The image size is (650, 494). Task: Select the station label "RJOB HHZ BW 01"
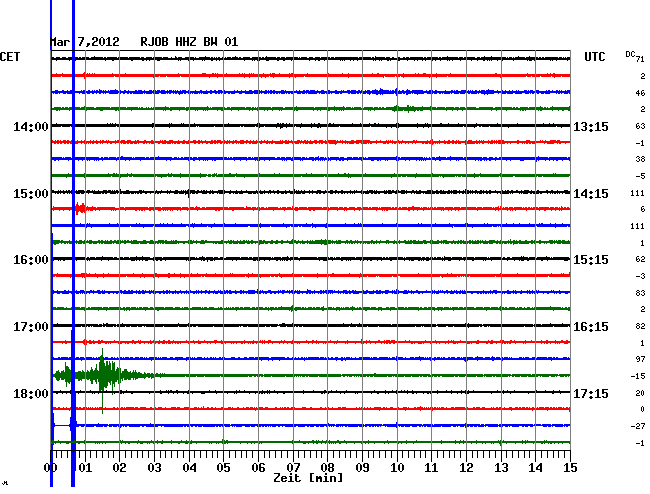click(x=189, y=42)
